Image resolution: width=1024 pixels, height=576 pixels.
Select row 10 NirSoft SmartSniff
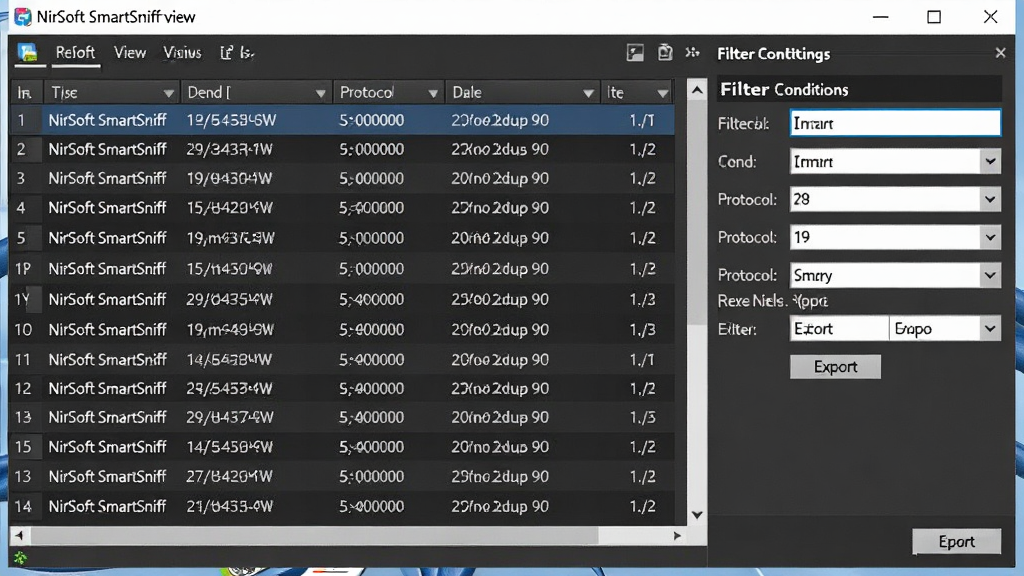pyautogui.click(x=342, y=330)
